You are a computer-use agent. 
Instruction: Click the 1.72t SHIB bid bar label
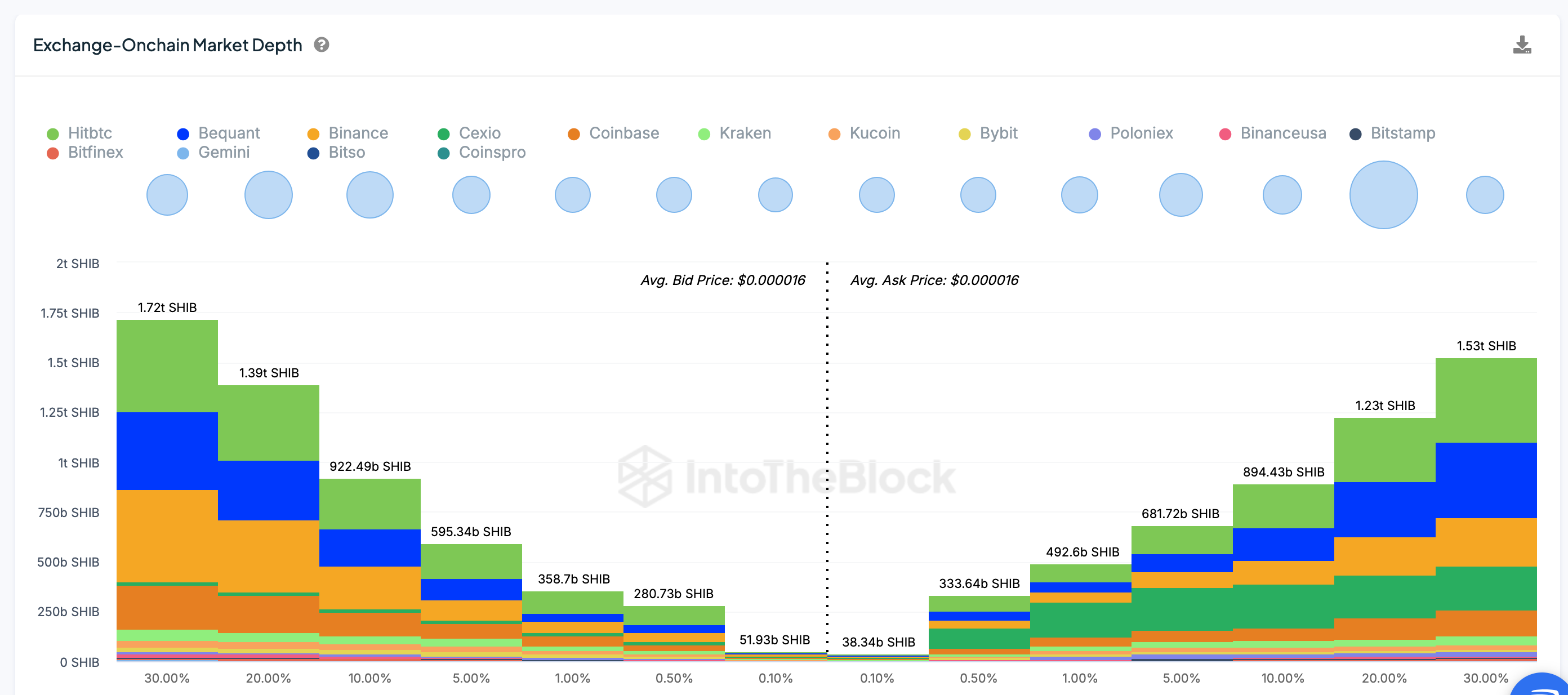[x=167, y=308]
